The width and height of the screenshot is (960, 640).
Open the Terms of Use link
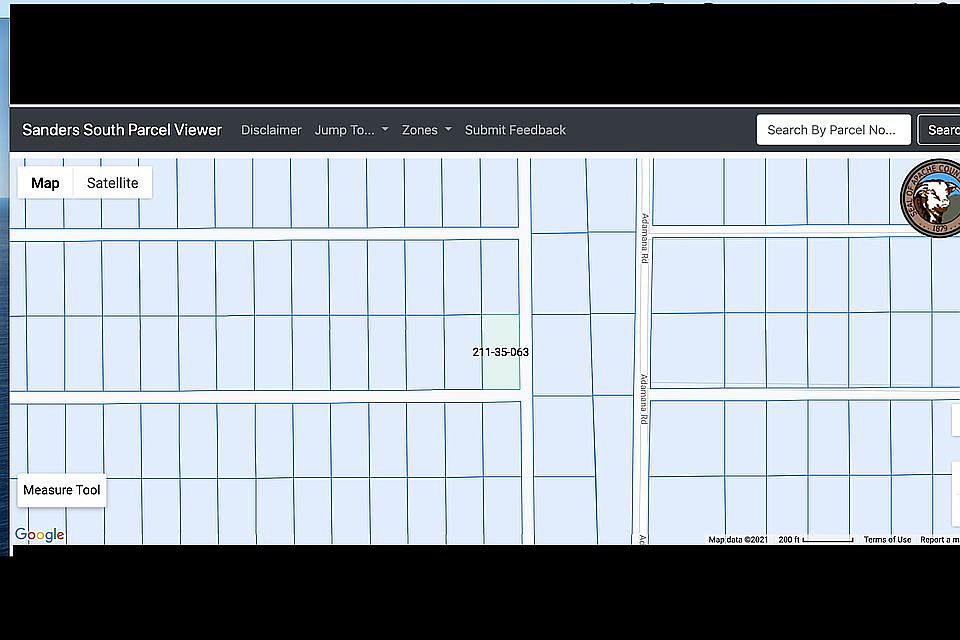click(x=887, y=540)
